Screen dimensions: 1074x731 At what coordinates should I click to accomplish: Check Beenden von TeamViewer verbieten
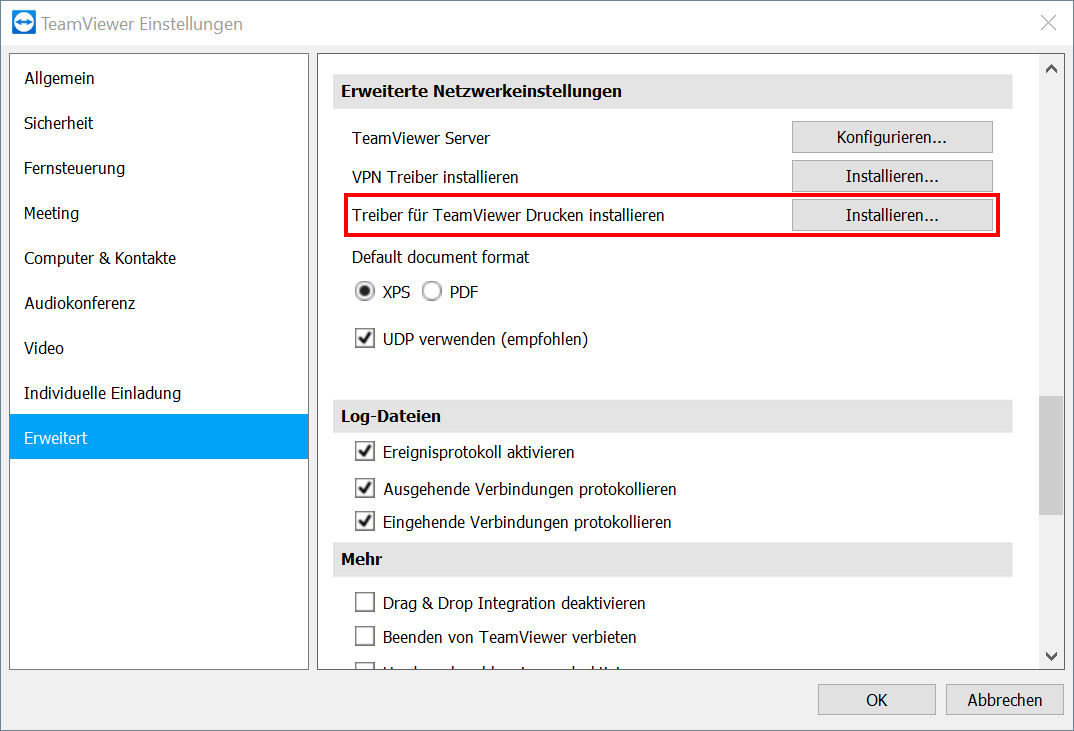(364, 636)
